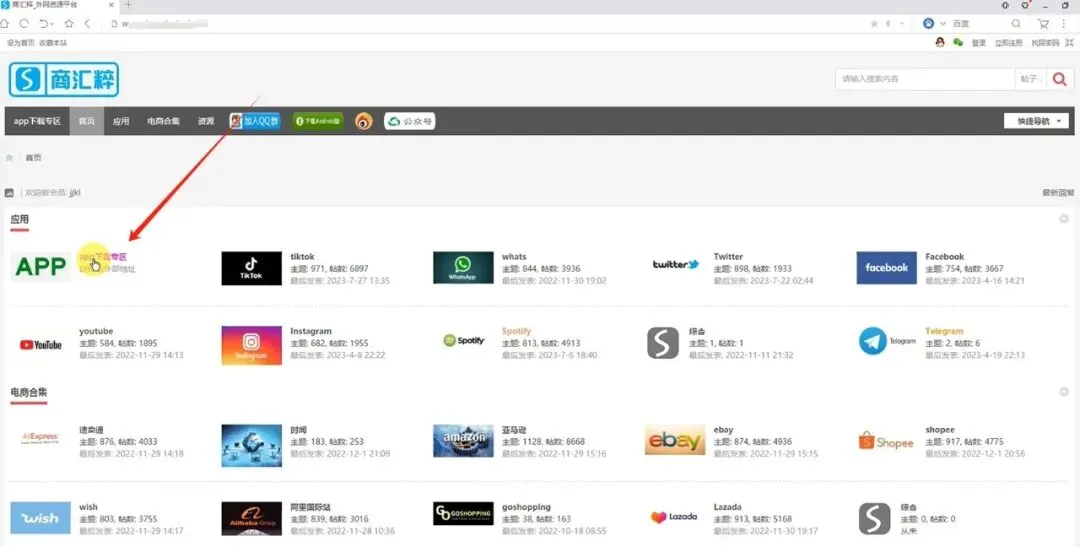Screen dimensions: 1080x547
Task: Open the GoShopping forum logo
Action: point(463,513)
